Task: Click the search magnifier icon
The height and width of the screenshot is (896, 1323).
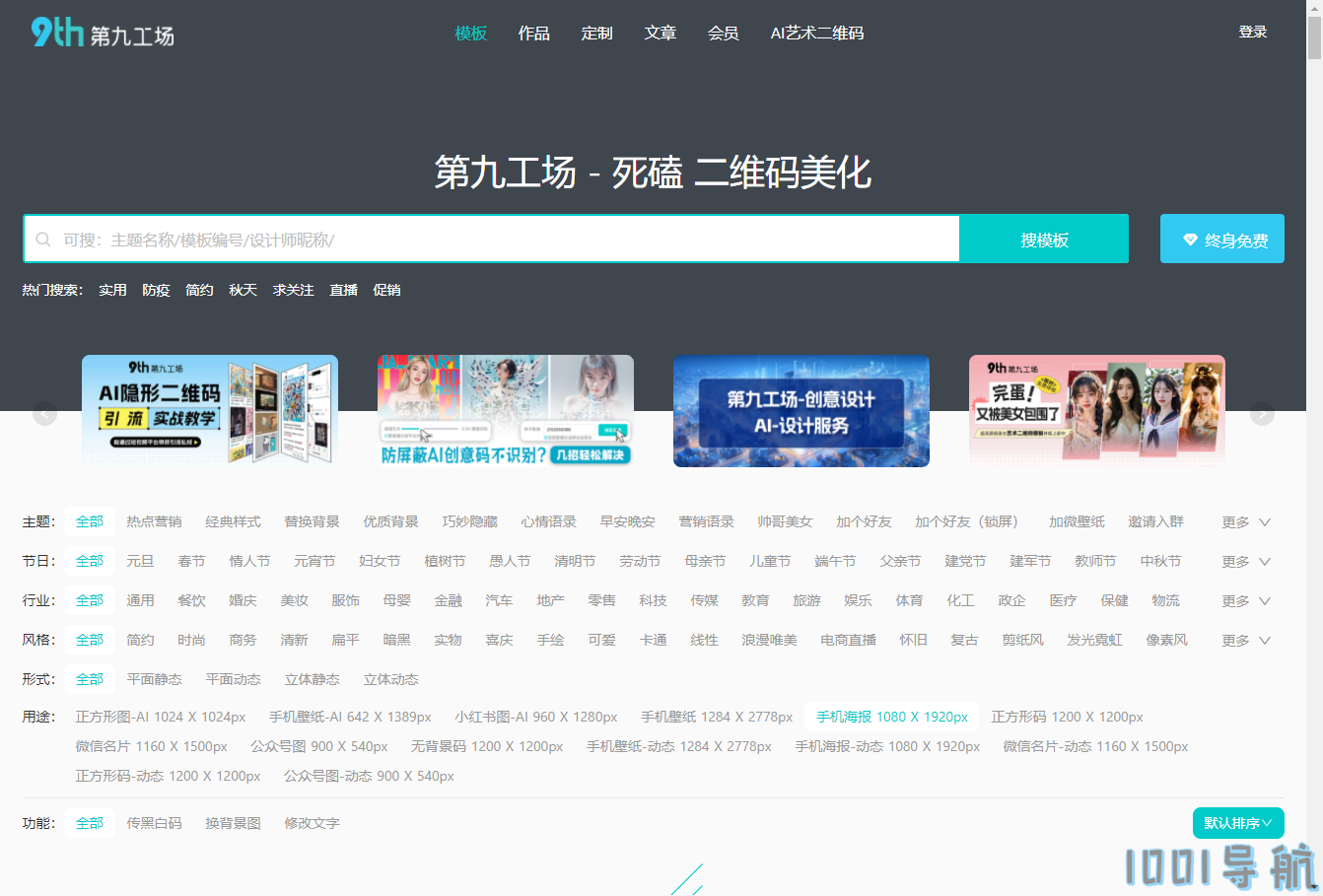Action: 43,240
